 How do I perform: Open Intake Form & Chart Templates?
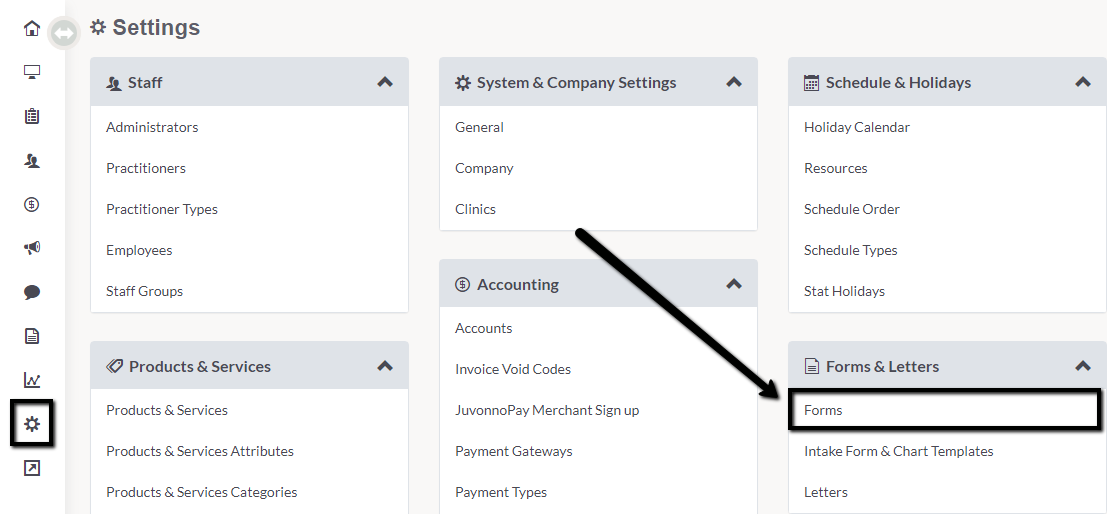point(899,451)
